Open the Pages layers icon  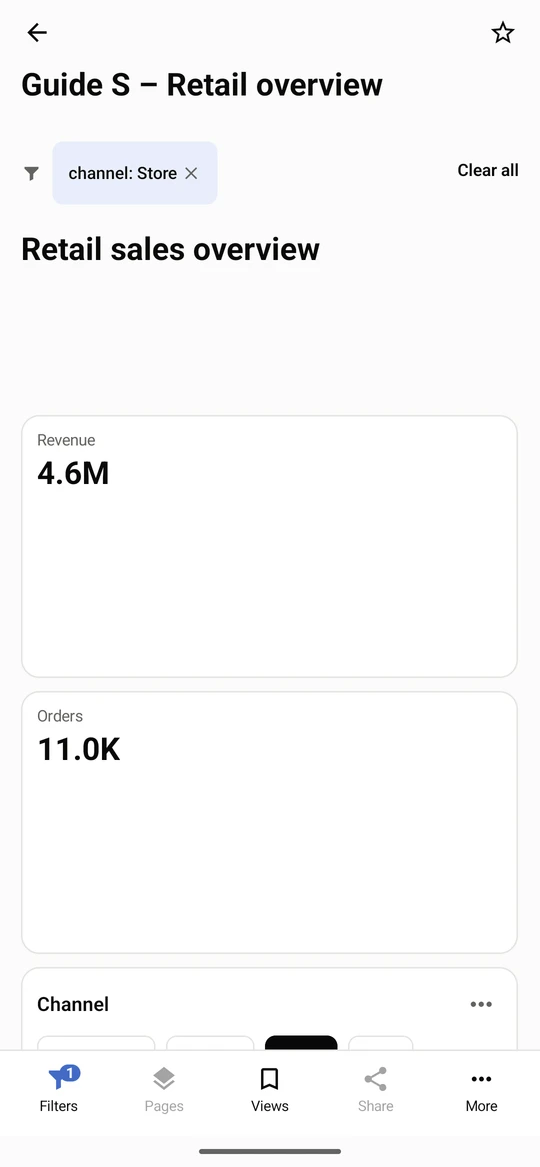point(164,1078)
